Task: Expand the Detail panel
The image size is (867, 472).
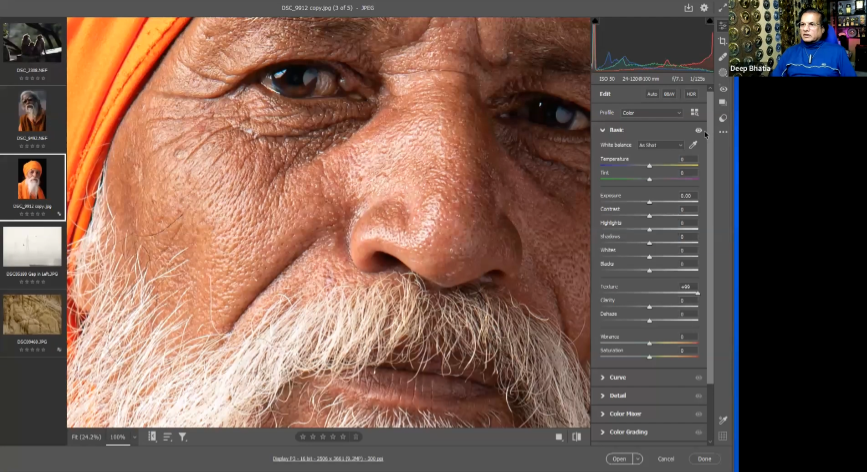Action: coord(618,395)
